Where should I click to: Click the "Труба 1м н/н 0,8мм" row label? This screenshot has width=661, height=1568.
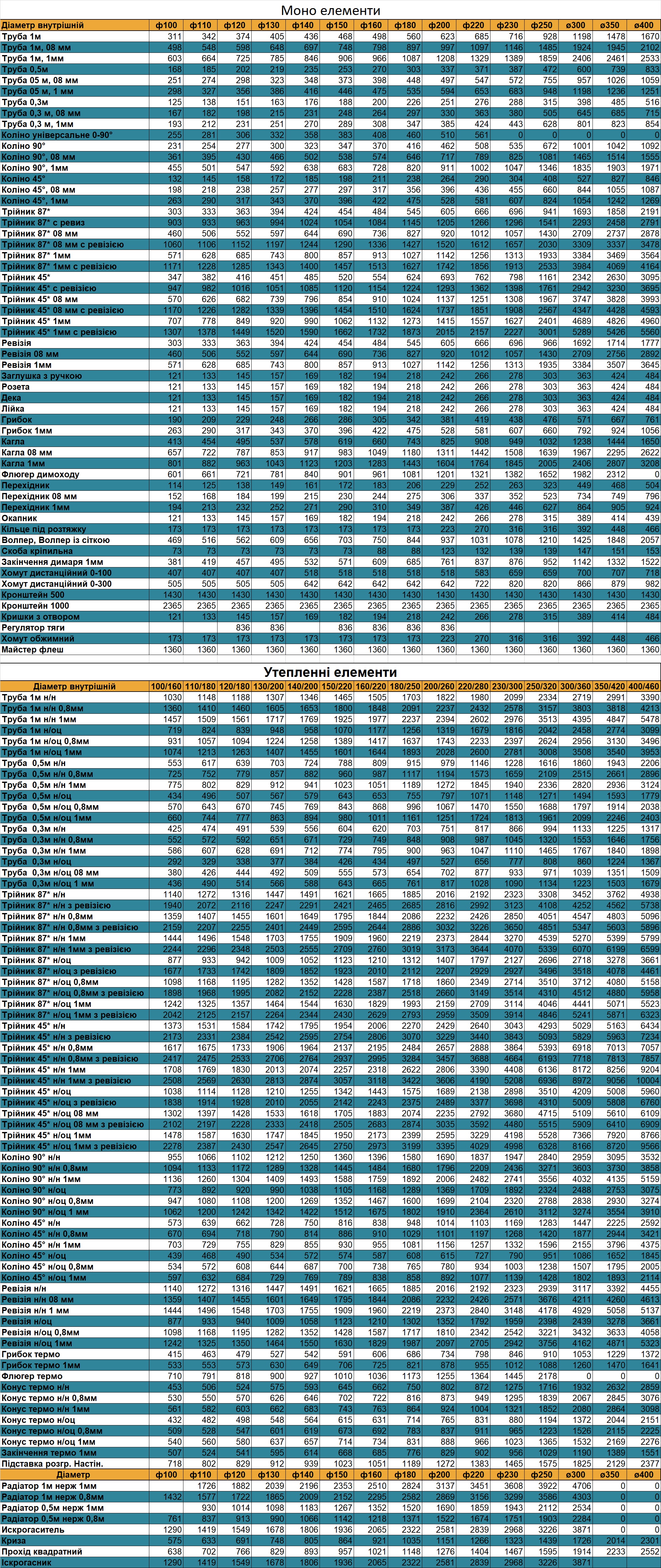tap(43, 708)
